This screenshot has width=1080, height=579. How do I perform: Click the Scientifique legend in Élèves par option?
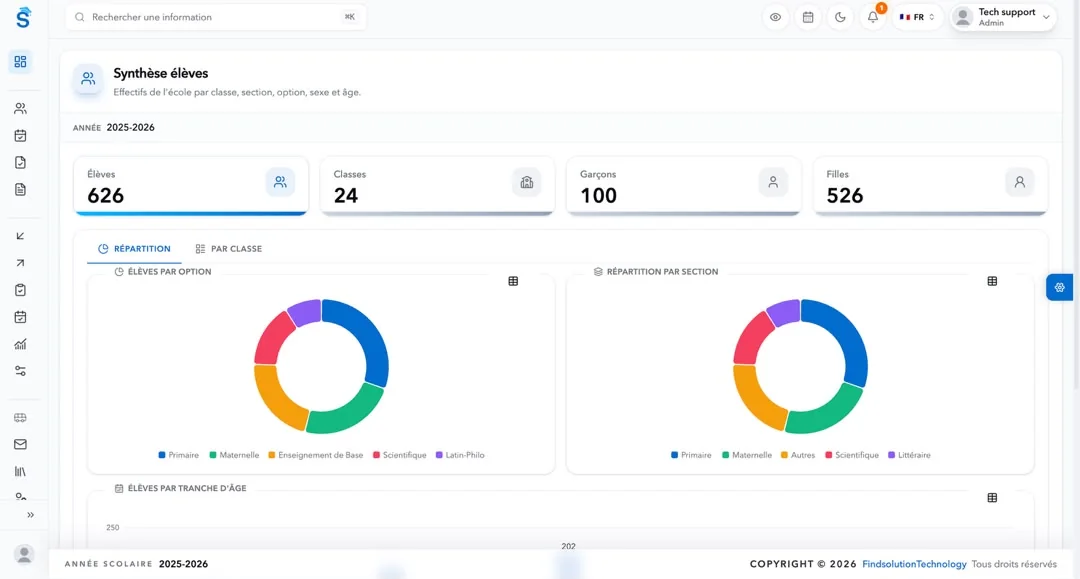pyautogui.click(x=399, y=455)
